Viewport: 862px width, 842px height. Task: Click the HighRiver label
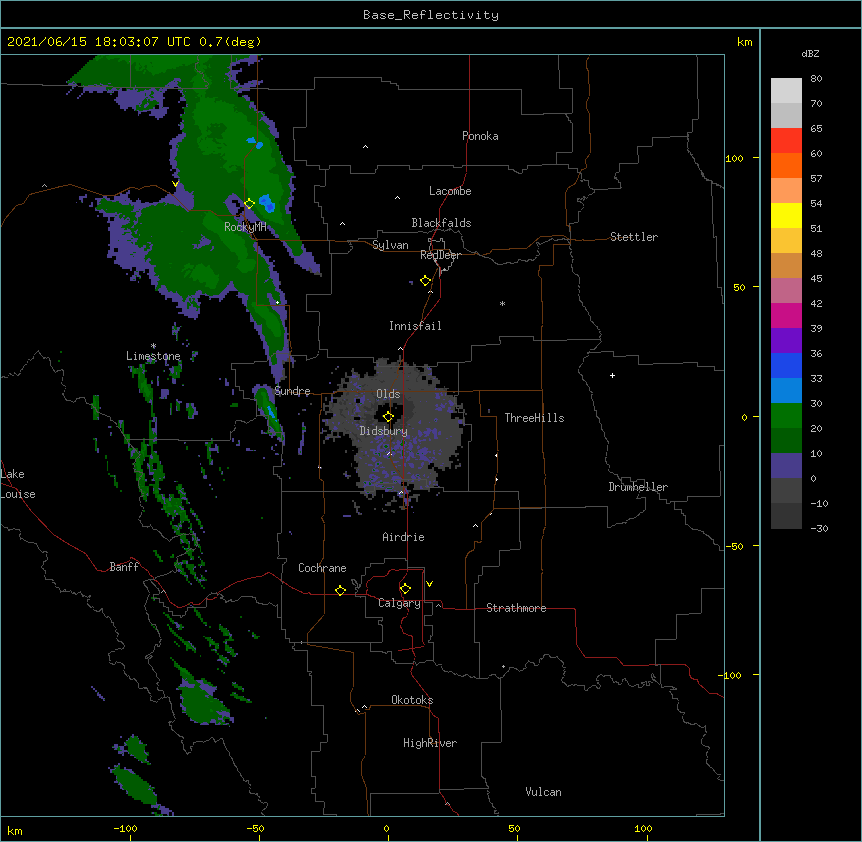[430, 743]
